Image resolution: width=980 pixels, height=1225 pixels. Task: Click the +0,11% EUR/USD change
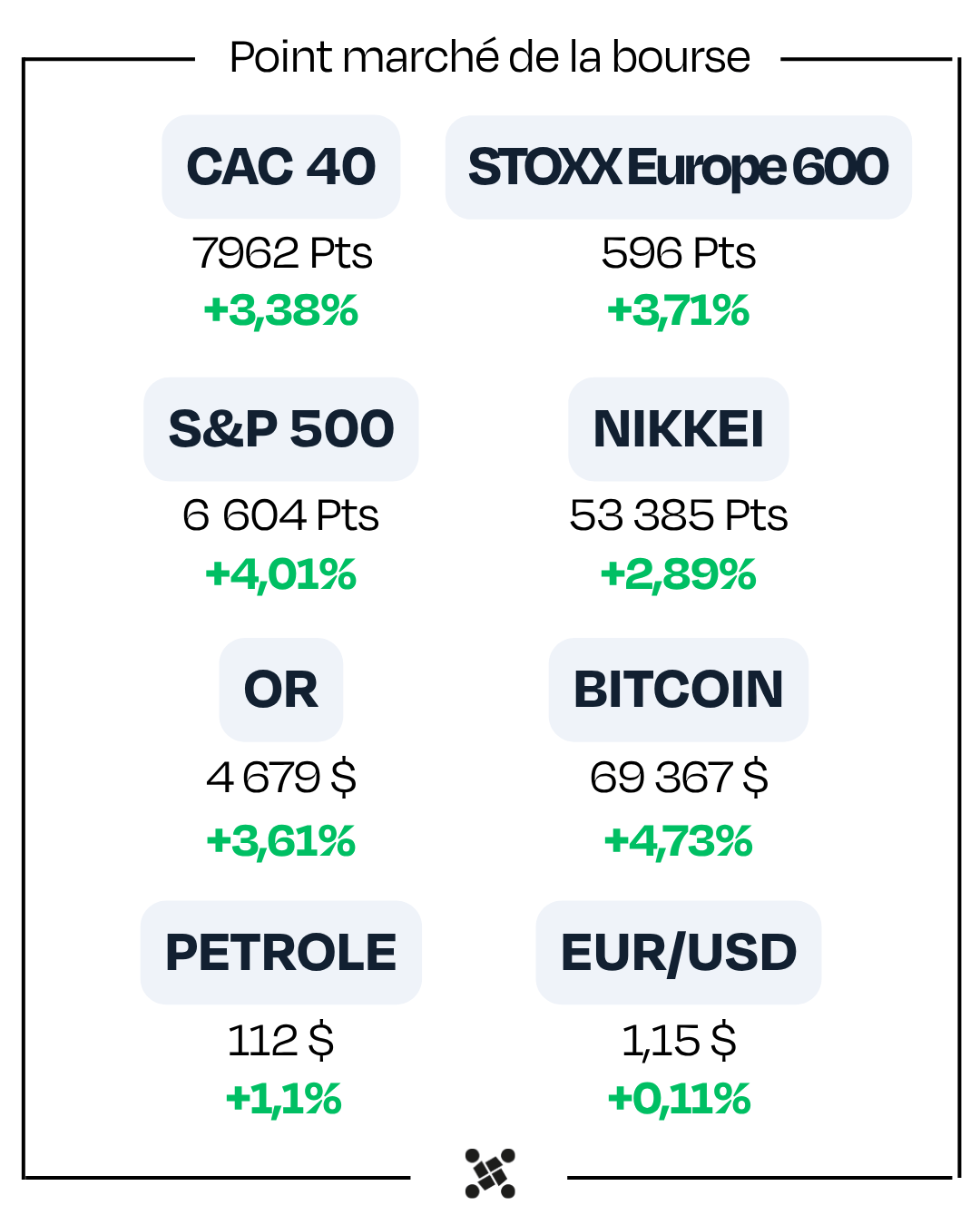point(678,1099)
